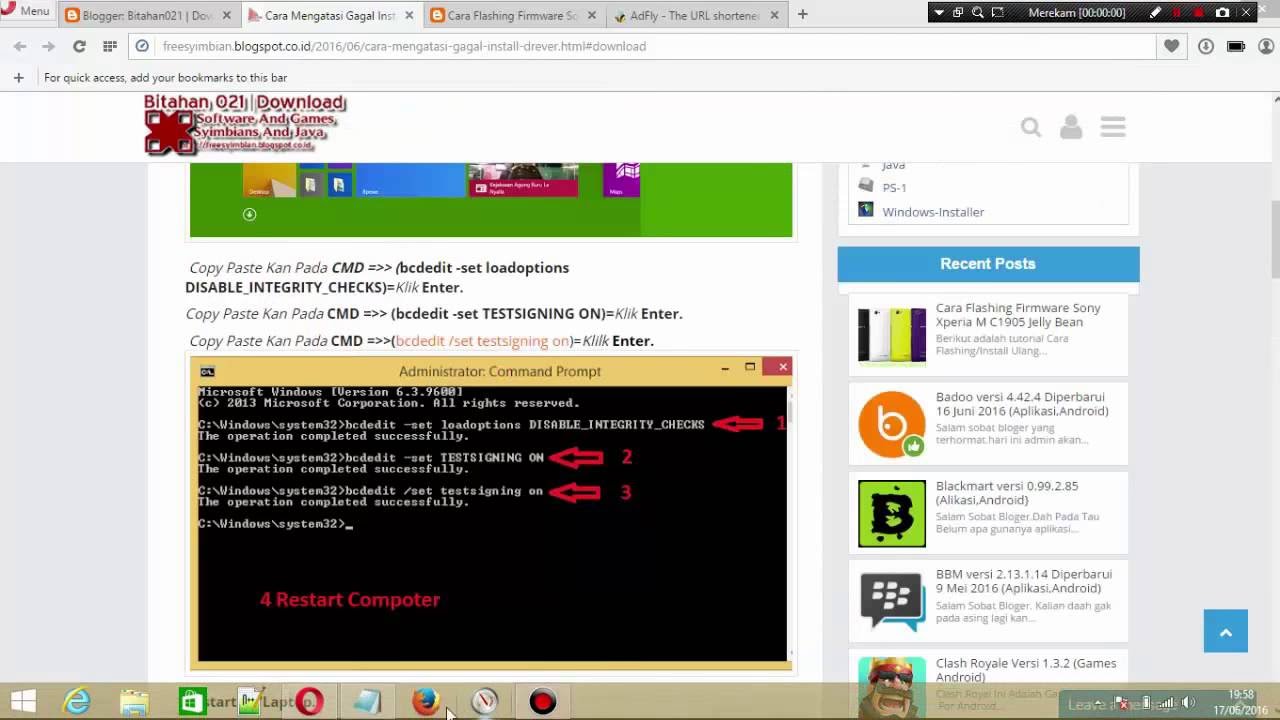Screen dimensions: 1280x720
Task: Open BBM versi 2.13.1.14 post
Action: (1024, 581)
